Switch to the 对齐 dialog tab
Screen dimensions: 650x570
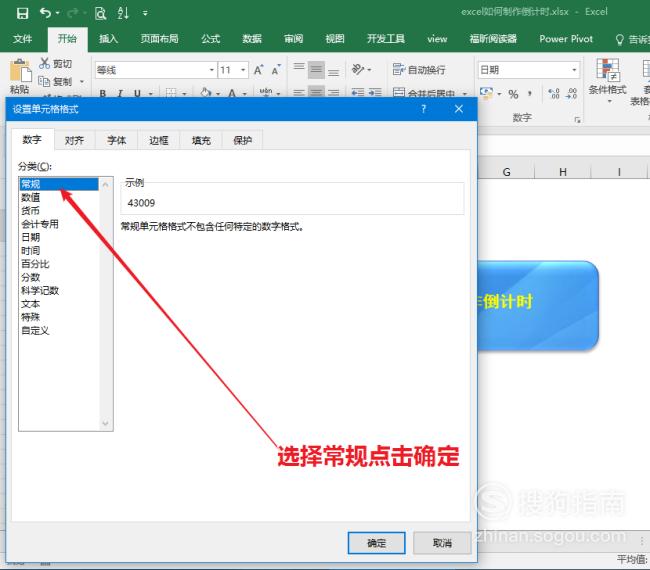(75, 141)
